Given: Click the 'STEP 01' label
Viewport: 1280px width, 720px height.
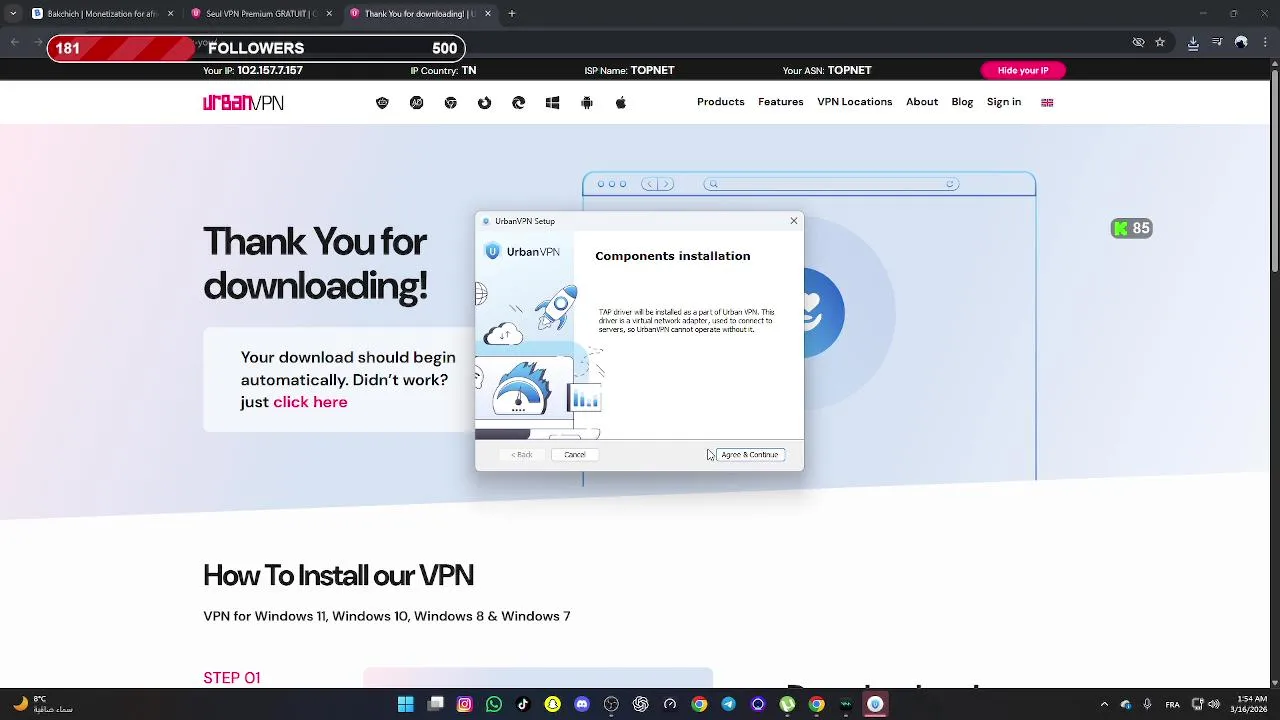Looking at the screenshot, I should coord(232,678).
